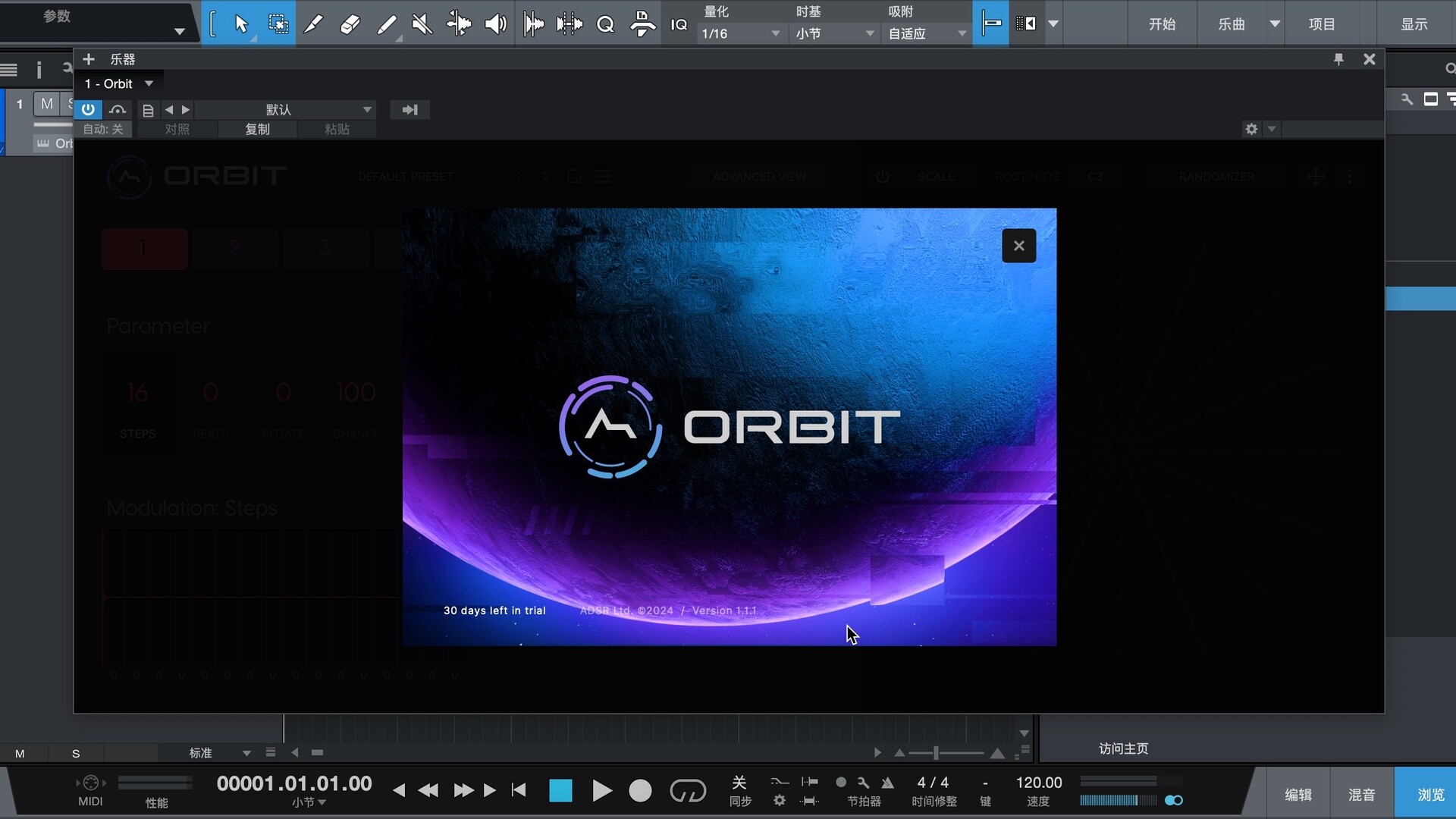Pick the Eraser tool
This screenshot has width=1456, height=819.
[350, 24]
